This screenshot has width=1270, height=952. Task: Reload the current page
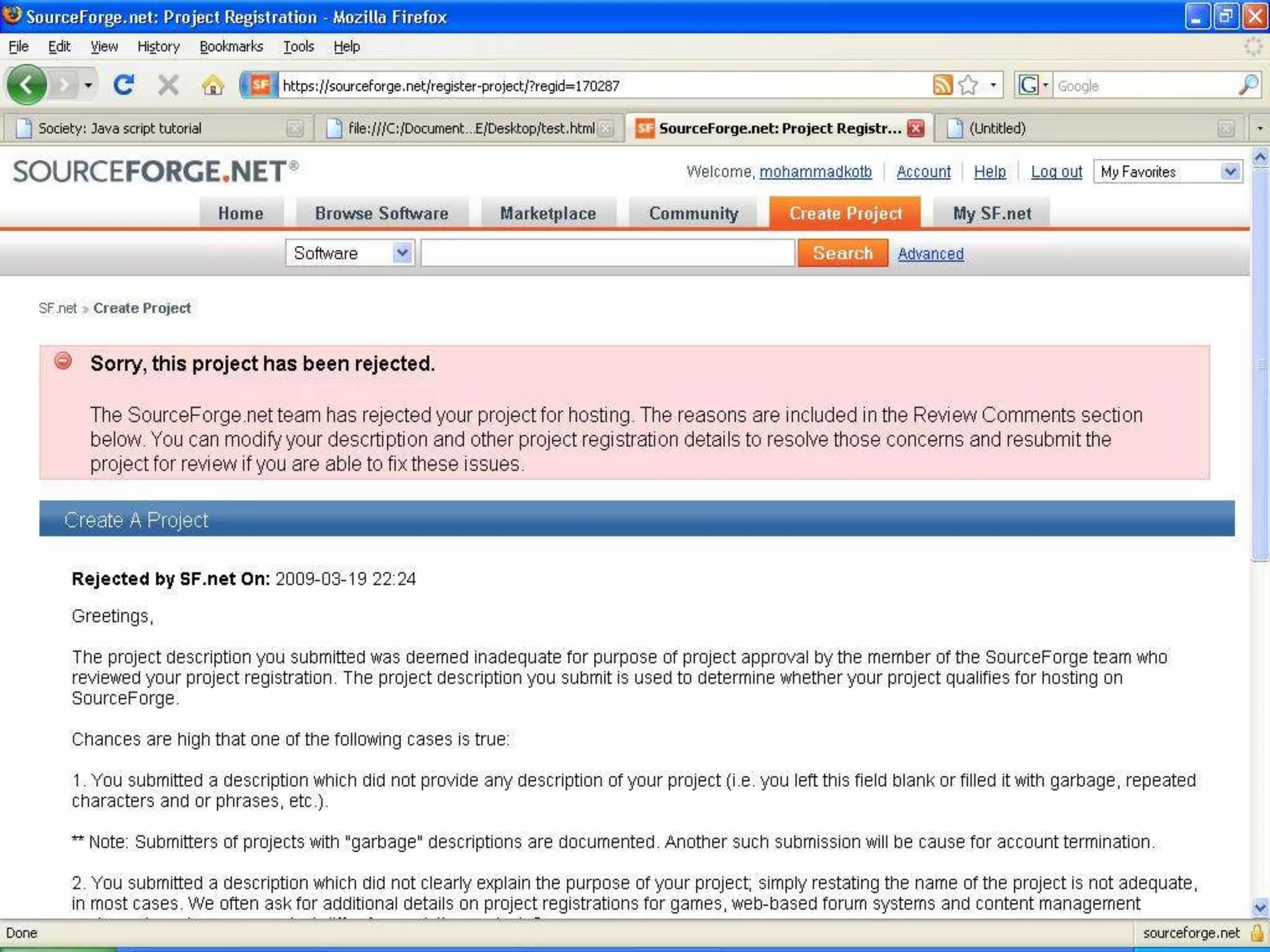click(124, 84)
